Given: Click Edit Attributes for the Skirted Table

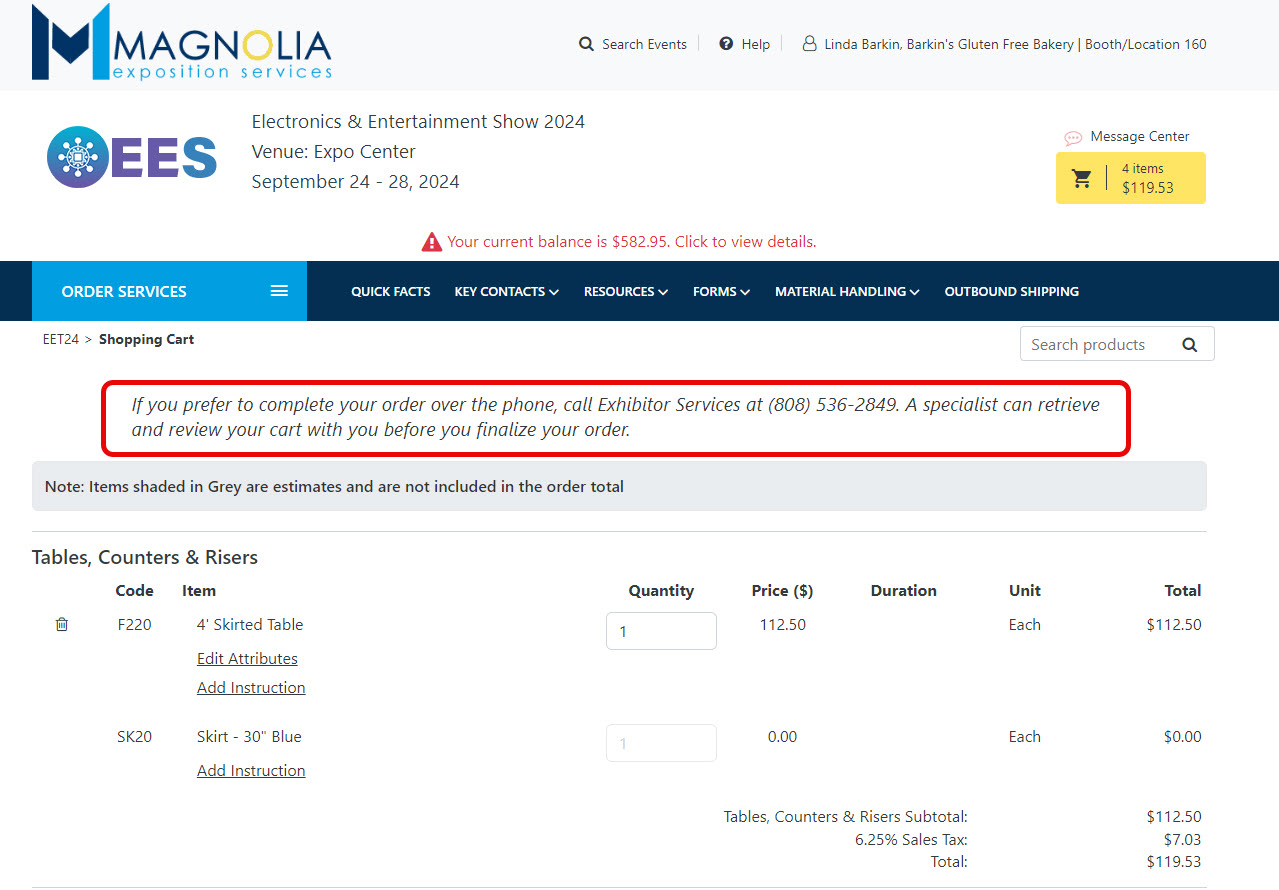Looking at the screenshot, I should point(247,659).
